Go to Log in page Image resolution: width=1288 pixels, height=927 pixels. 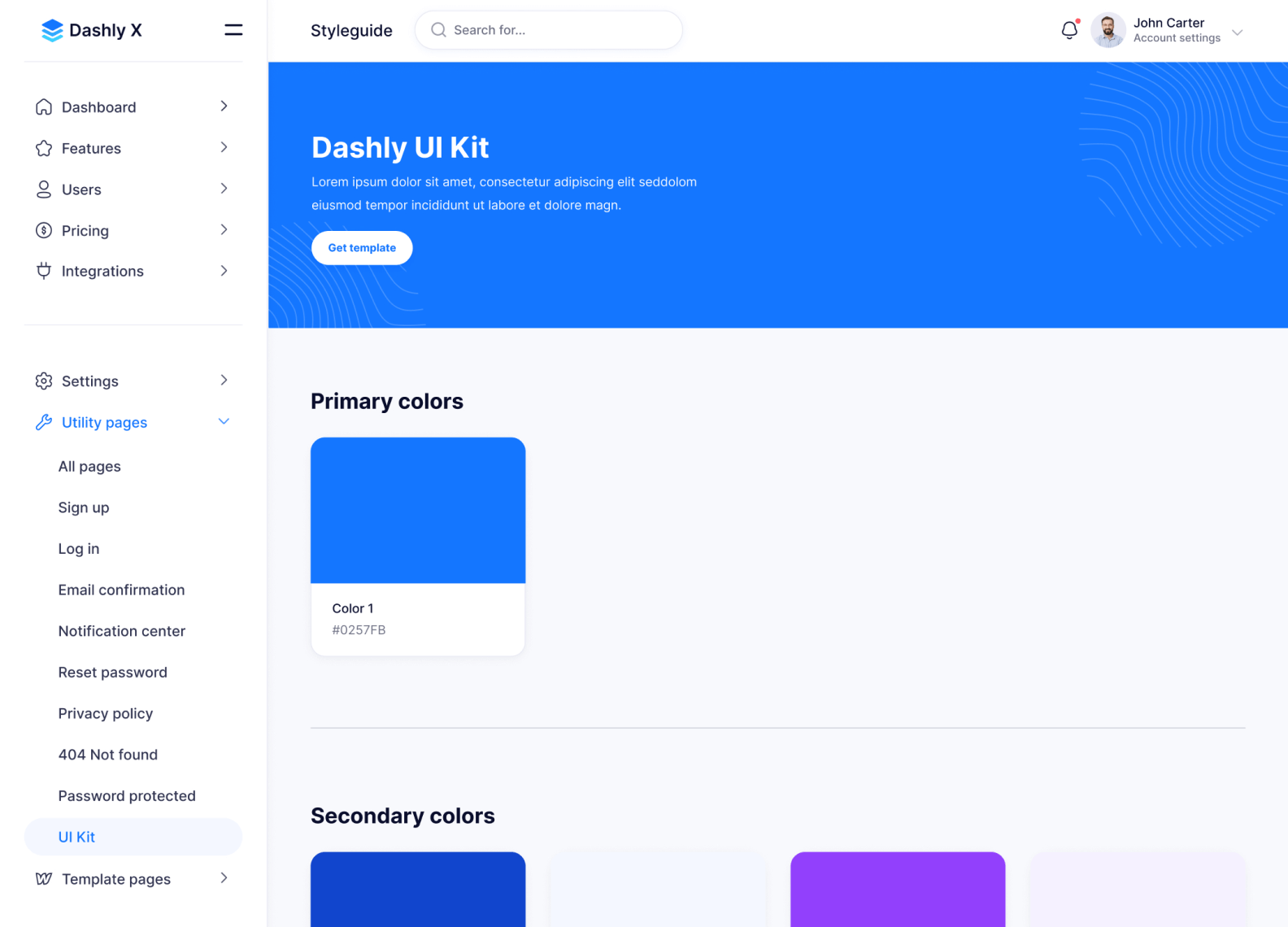click(79, 548)
